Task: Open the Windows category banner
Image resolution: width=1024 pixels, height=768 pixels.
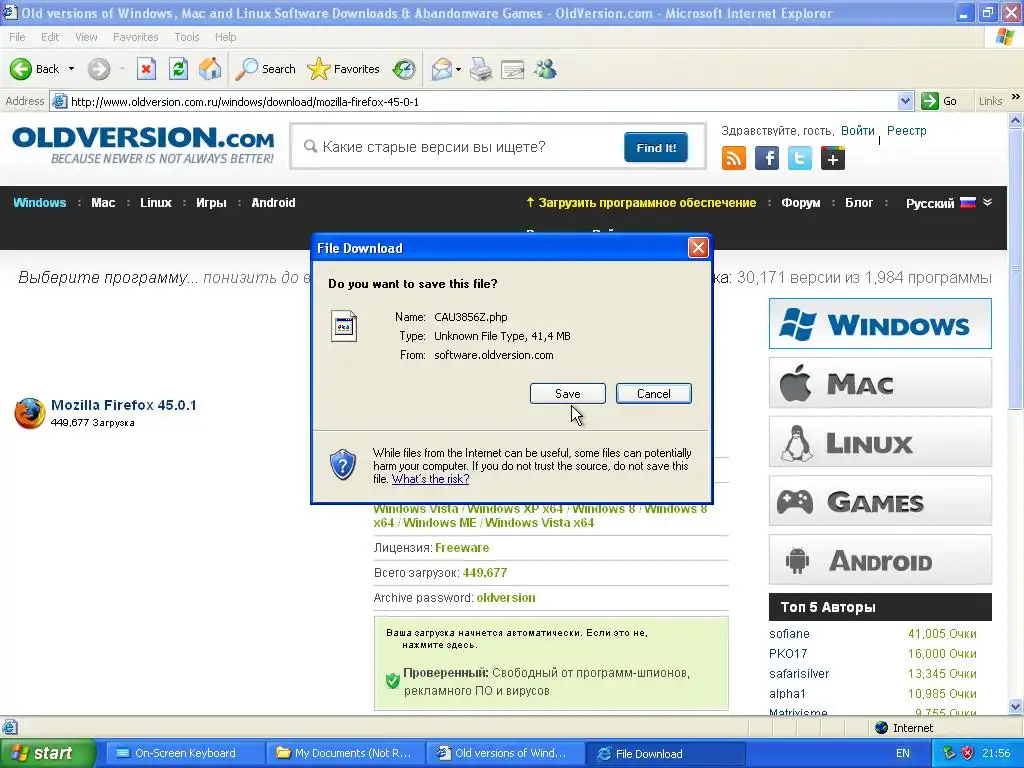Action: (x=880, y=324)
